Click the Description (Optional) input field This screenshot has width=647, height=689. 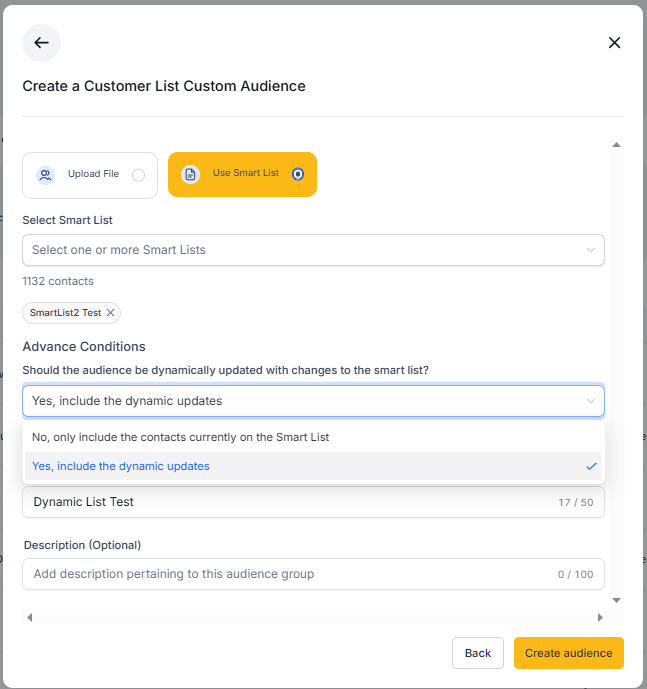click(x=290, y=574)
